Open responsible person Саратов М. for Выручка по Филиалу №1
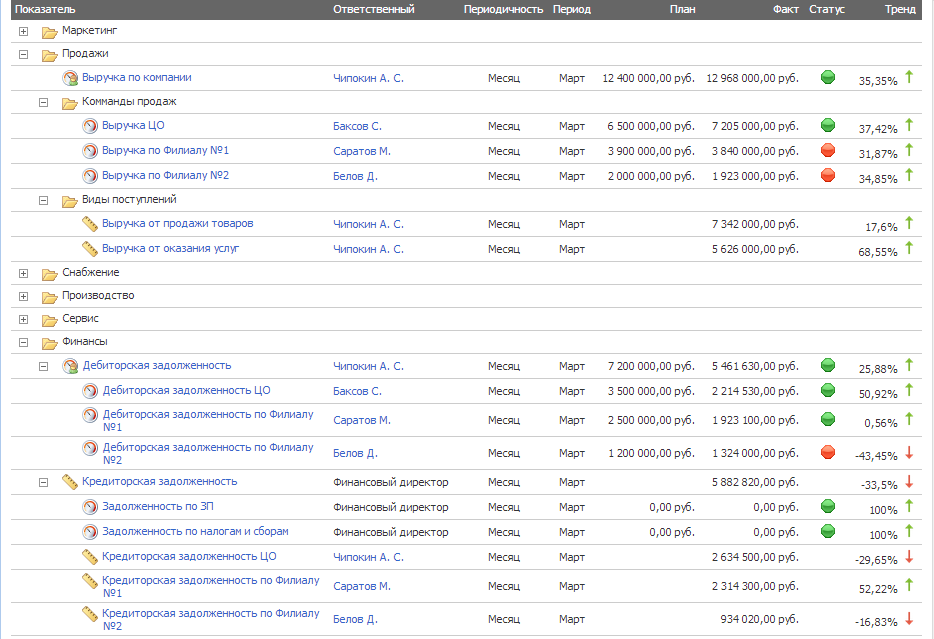The height and width of the screenshot is (639, 934). pyautogui.click(x=361, y=151)
